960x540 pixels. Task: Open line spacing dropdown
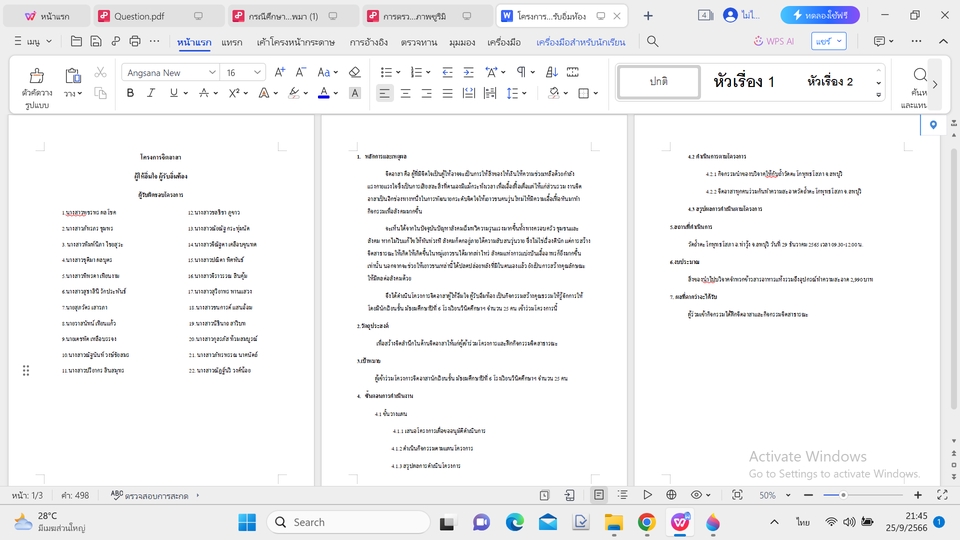point(525,93)
